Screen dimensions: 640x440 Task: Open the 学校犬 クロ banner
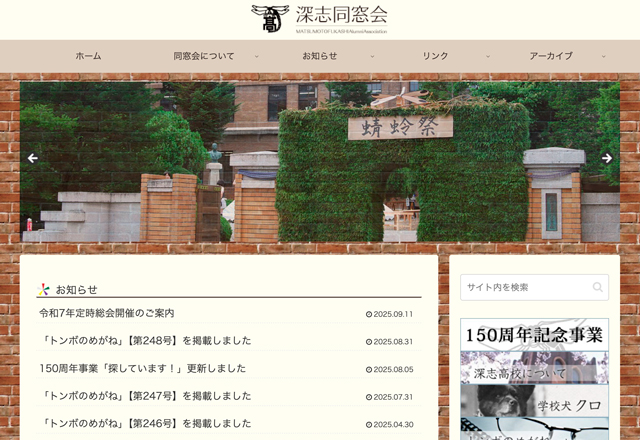pos(534,401)
